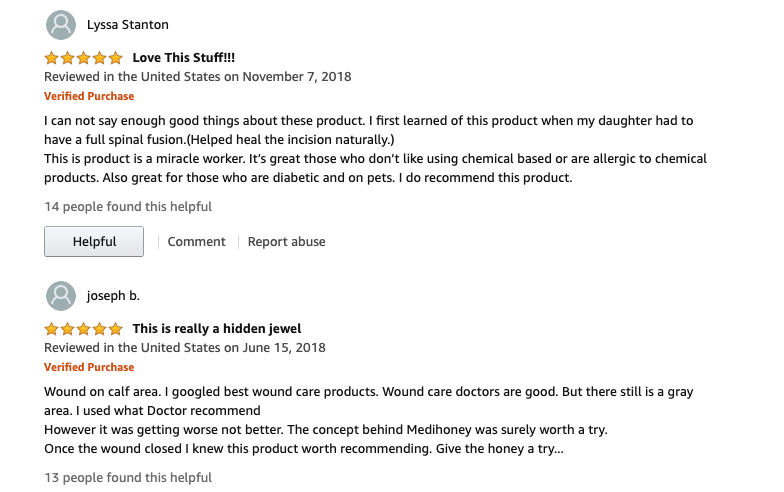
Task: Click the 'Reviewed in the United States on June 15, 2018' line
Action: (x=184, y=348)
